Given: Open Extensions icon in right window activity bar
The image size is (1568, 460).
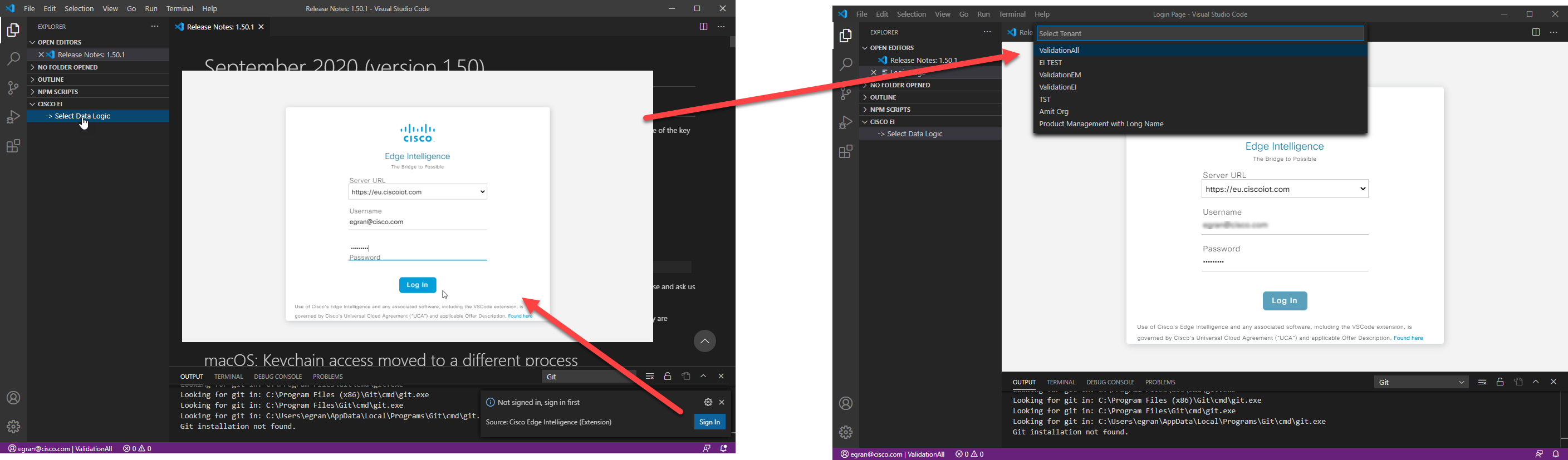Looking at the screenshot, I should (x=845, y=152).
